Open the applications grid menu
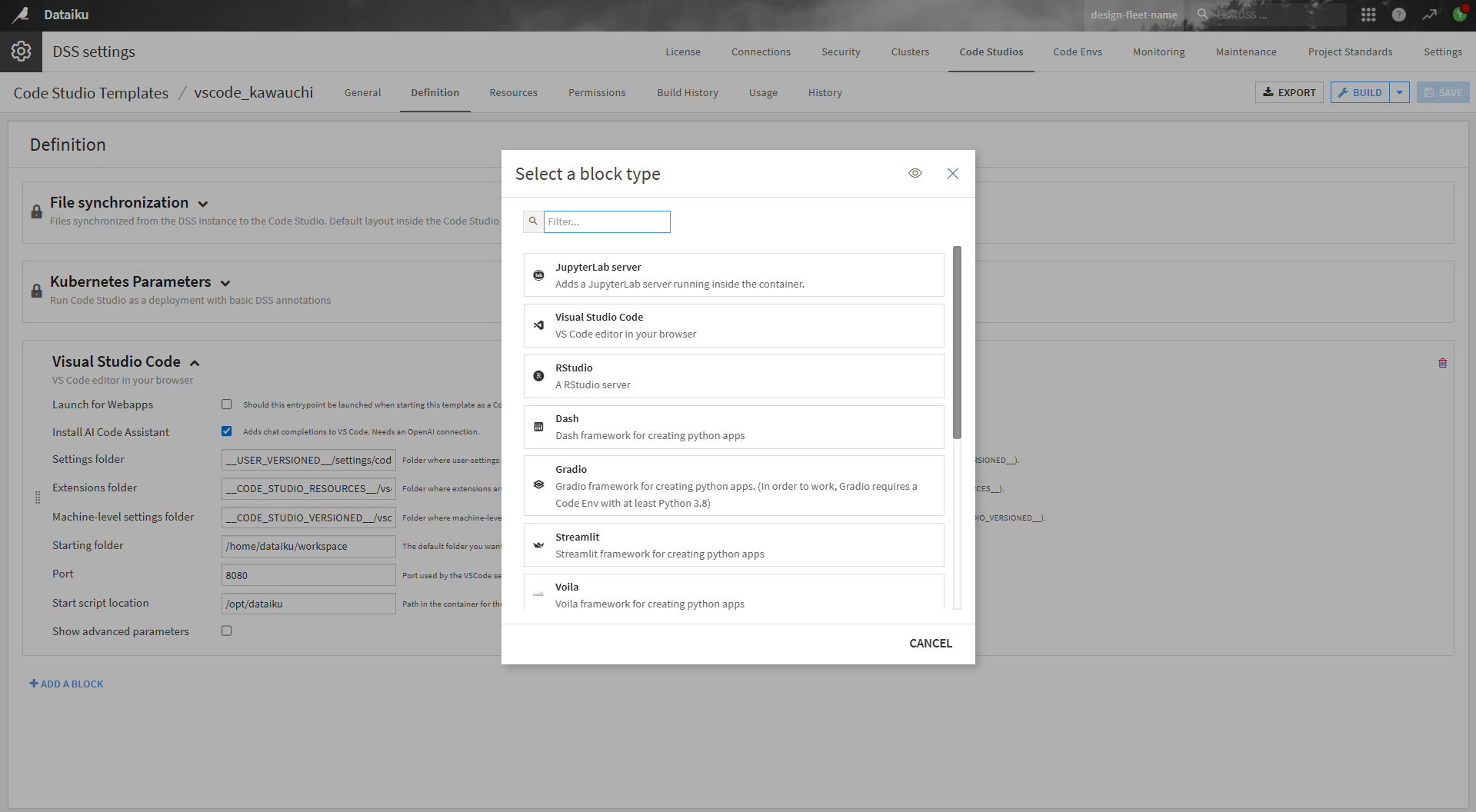The width and height of the screenshot is (1476, 812). point(1368,15)
